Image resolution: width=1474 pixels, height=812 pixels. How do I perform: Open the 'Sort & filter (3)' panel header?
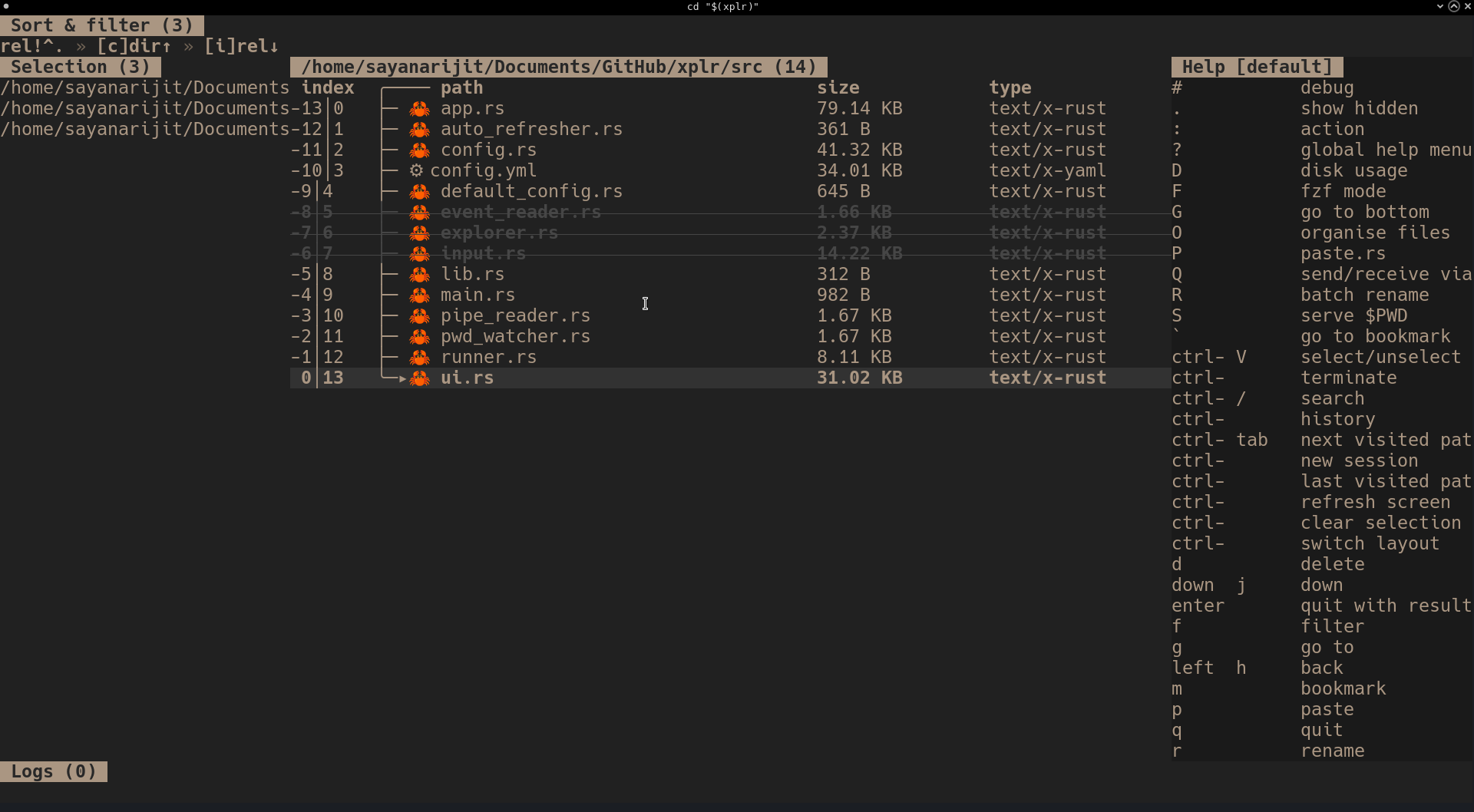coord(102,25)
